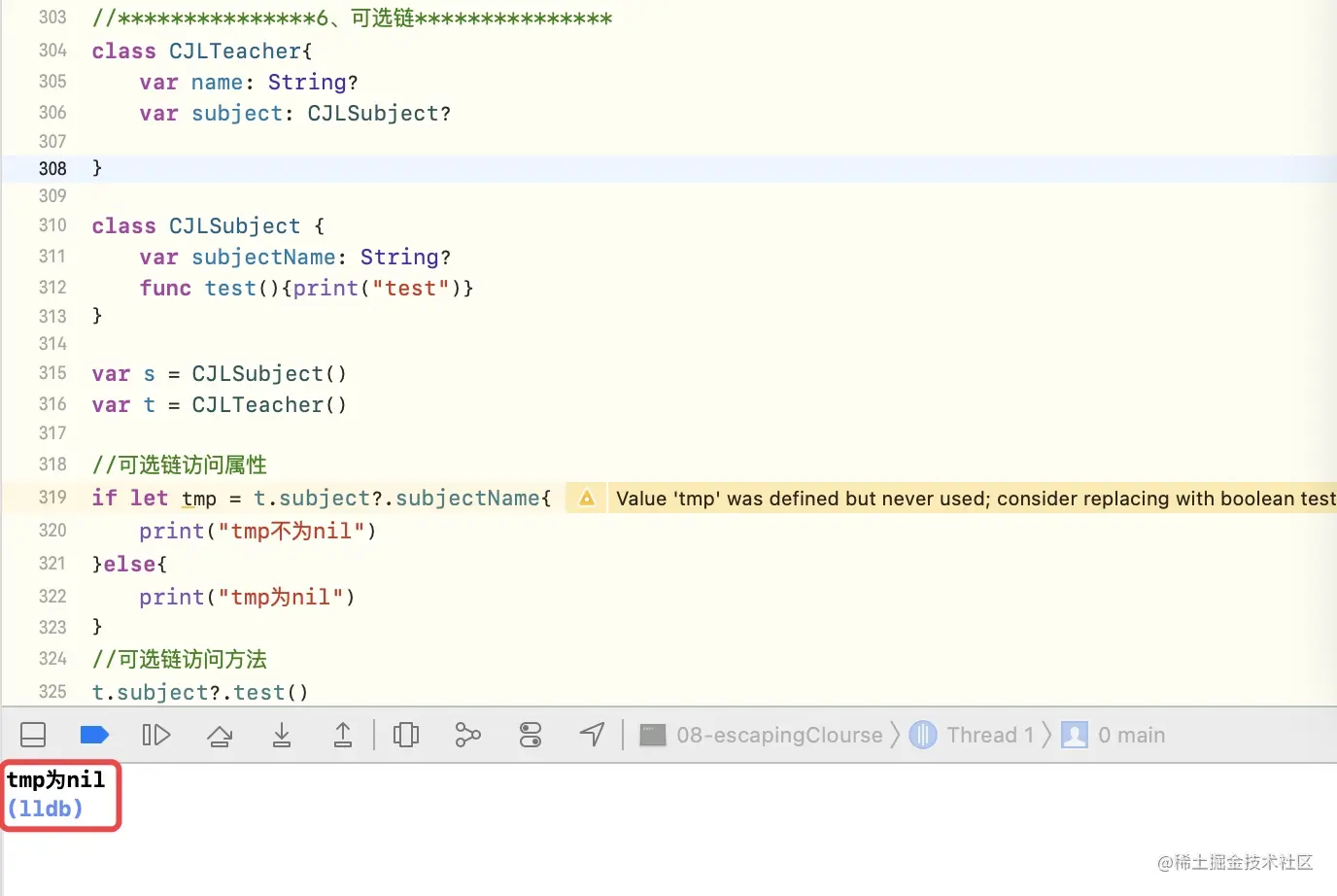Deactivate breakpoints with the blue arrow icon
The width and height of the screenshot is (1337, 896).
(x=94, y=735)
